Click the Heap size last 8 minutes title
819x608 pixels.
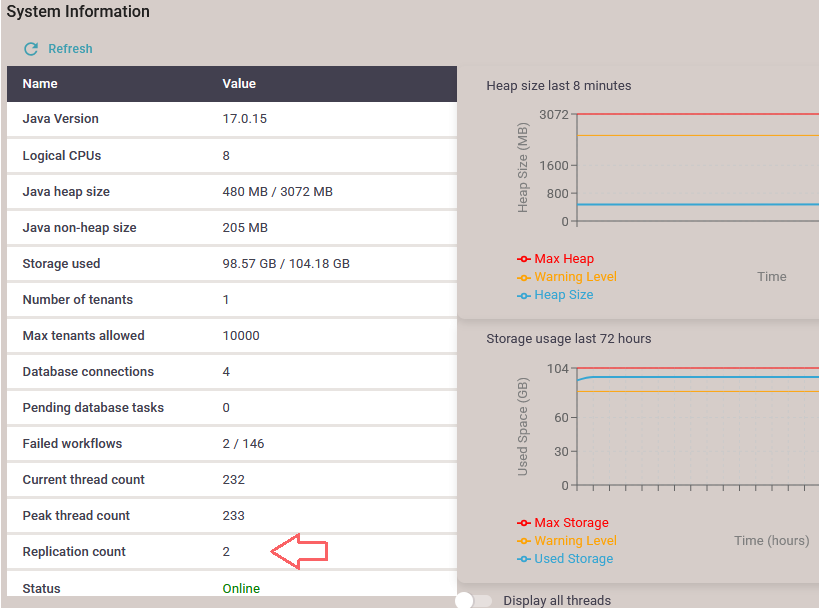[558, 86]
